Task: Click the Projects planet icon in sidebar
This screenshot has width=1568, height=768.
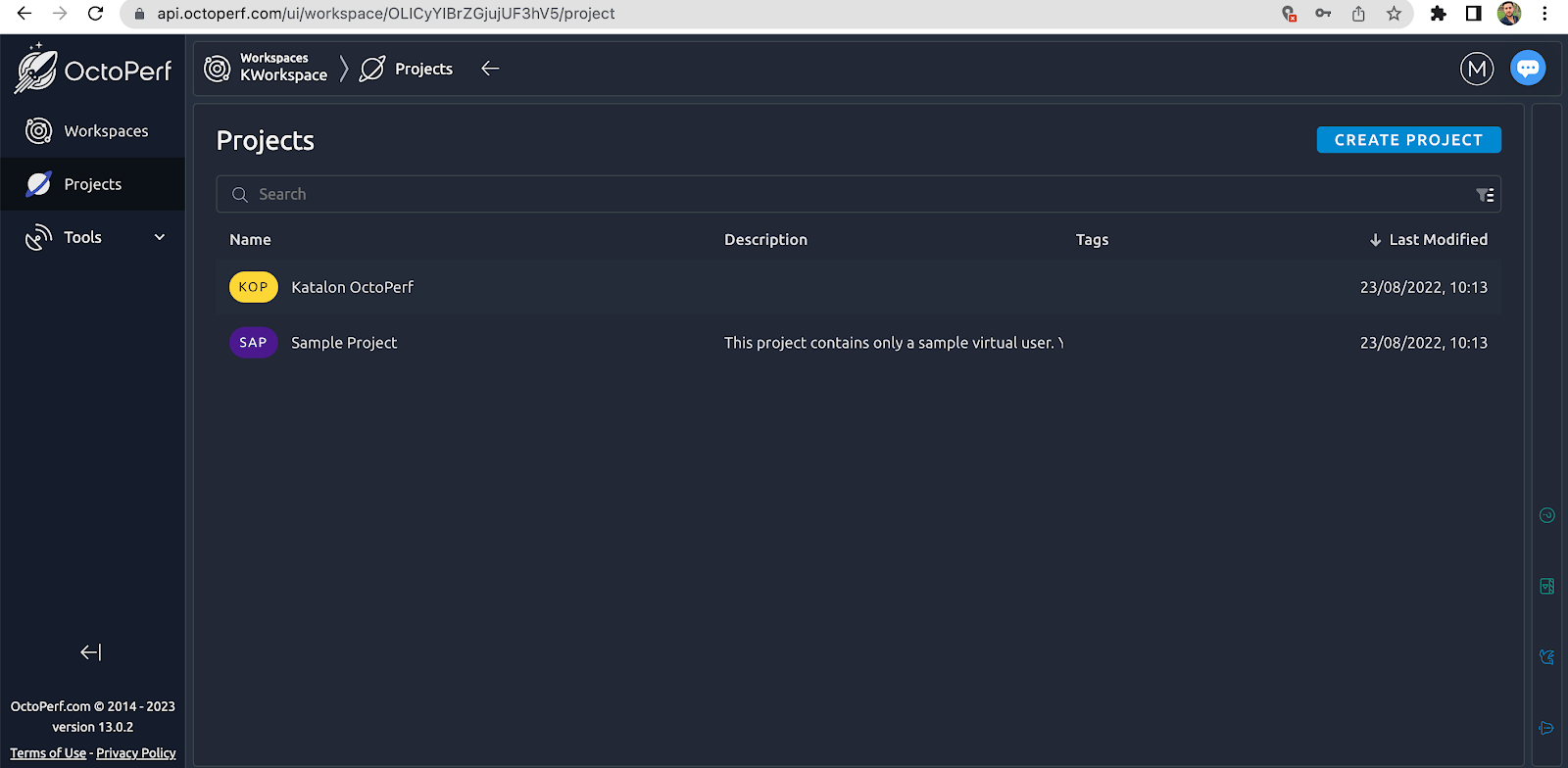Action: [x=38, y=184]
